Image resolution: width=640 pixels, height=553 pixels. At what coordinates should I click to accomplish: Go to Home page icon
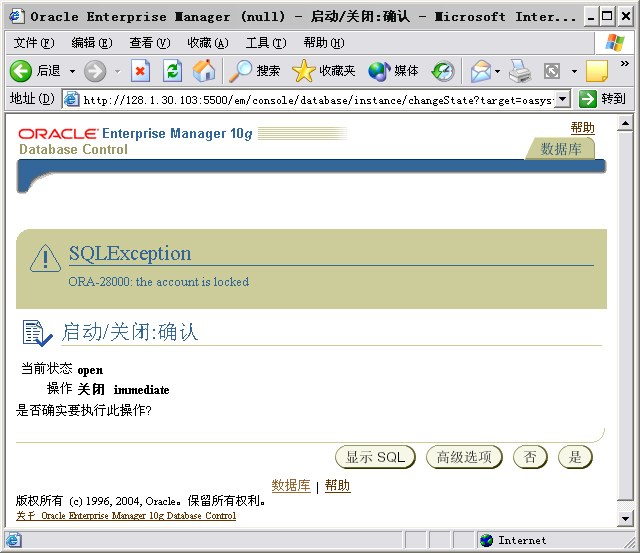(x=204, y=70)
